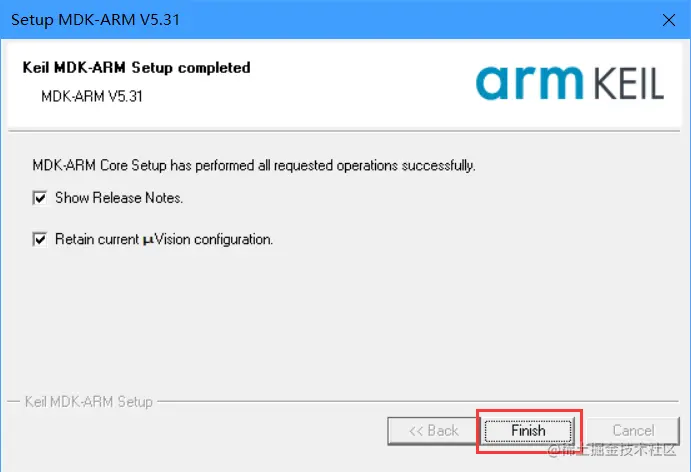Toggle Retain current µVision configuration checkbox
691x472 pixels.
pyautogui.click(x=40, y=239)
